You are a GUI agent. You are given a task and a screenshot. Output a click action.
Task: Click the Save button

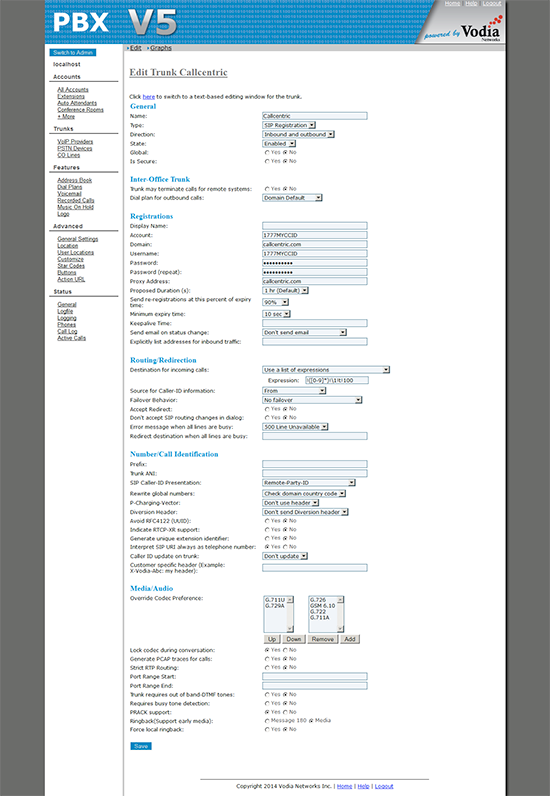tap(141, 746)
